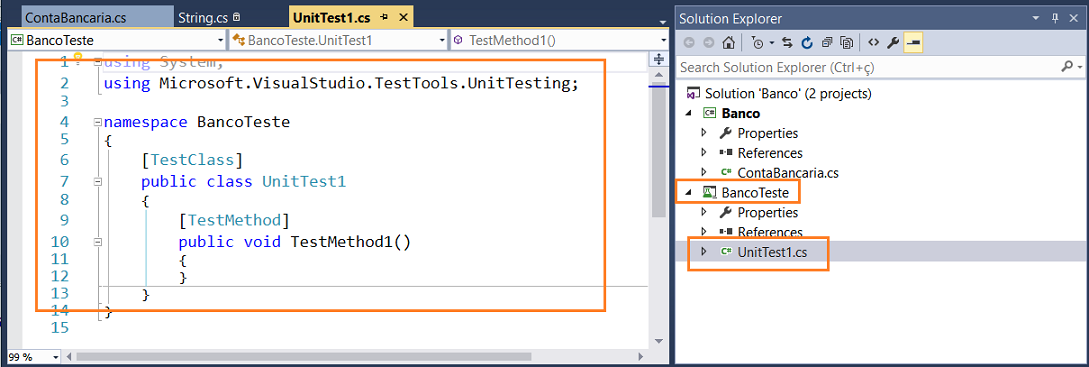Click the Show All Files icon
This screenshot has width=1089, height=367.
tap(847, 43)
